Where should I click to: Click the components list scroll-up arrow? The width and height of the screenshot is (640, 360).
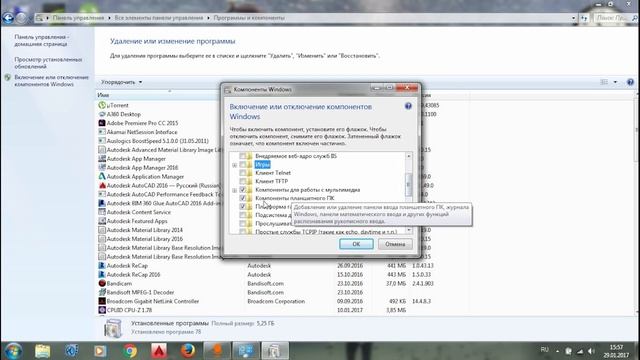[409, 156]
